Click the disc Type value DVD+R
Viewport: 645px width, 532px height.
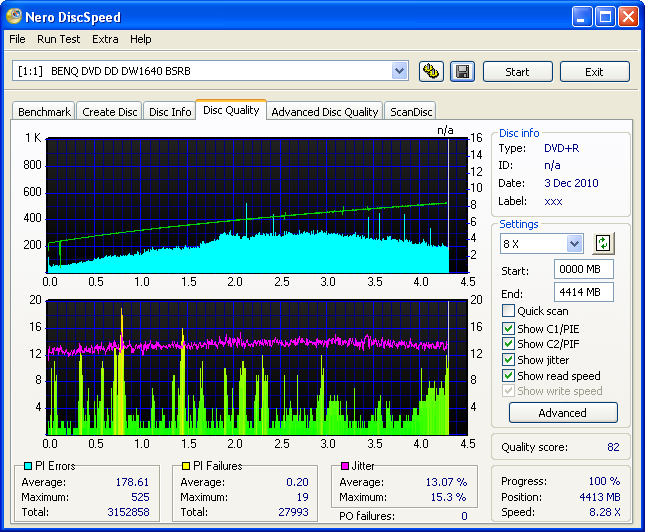point(561,148)
